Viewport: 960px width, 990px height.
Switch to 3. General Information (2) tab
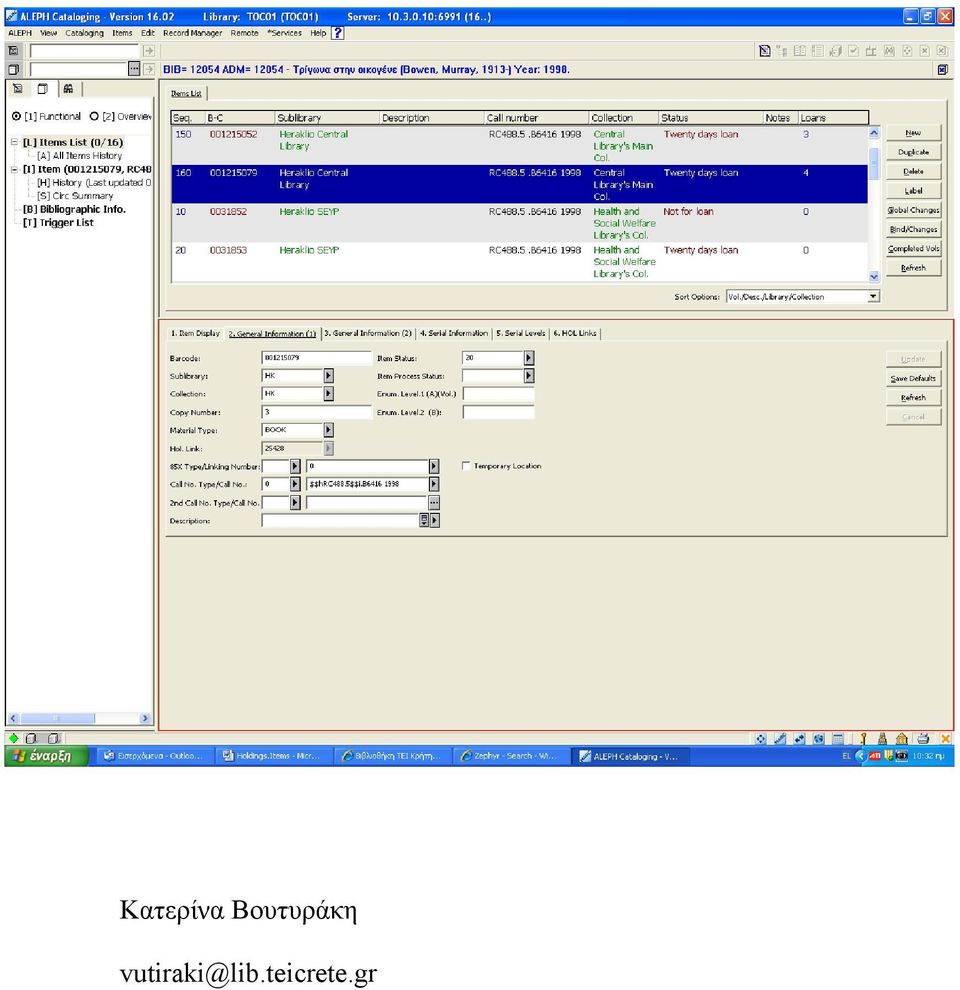tap(368, 333)
